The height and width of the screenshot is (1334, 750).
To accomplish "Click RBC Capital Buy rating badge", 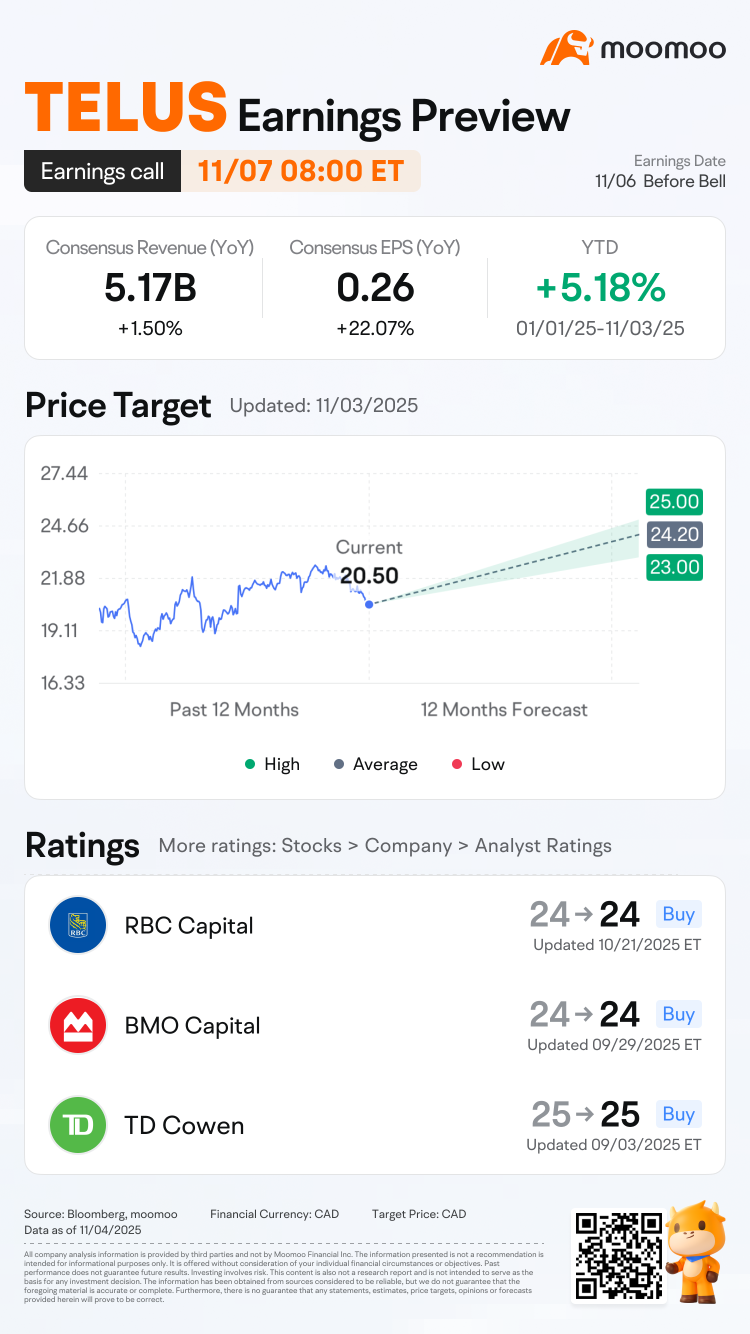I will pyautogui.click(x=678, y=914).
